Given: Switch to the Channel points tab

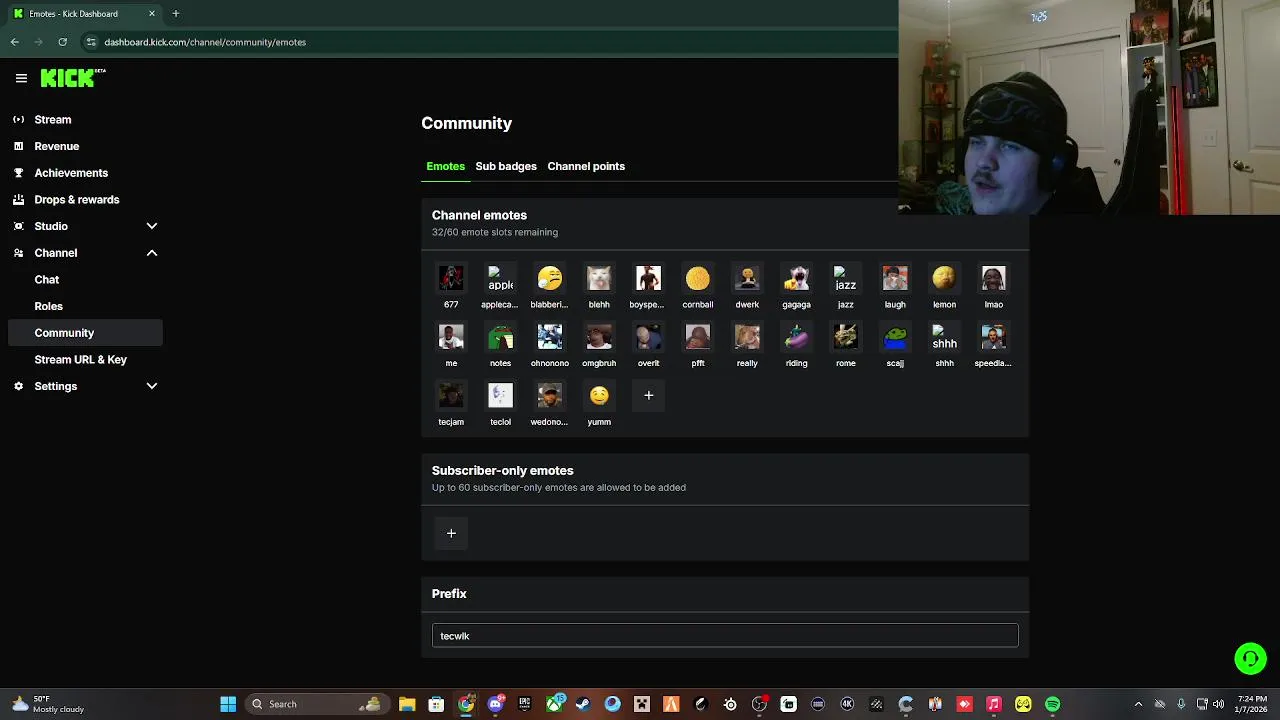Looking at the screenshot, I should point(586,166).
